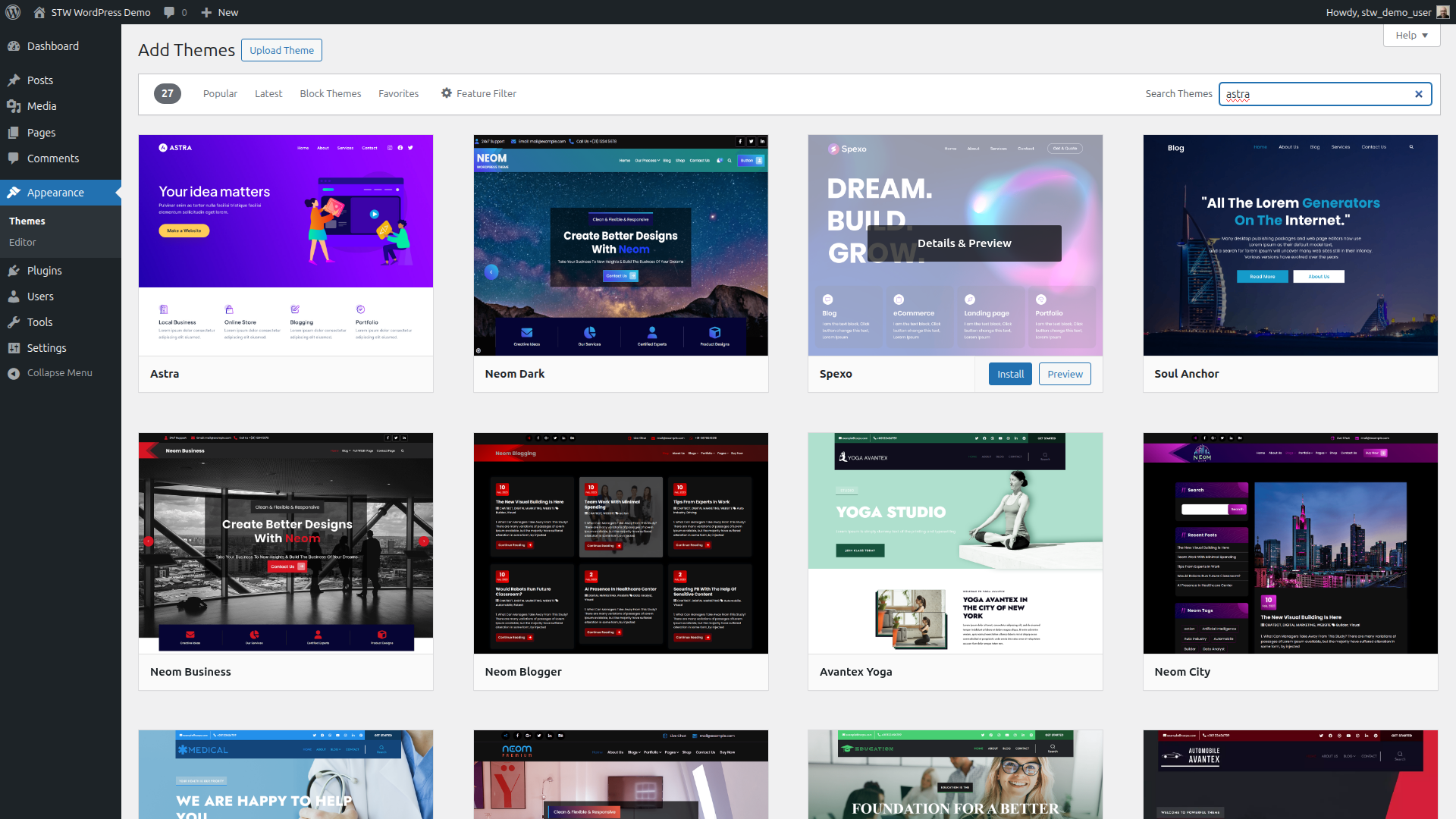
Task: Open the Avantex Yoga theme screenshot
Action: tap(955, 543)
